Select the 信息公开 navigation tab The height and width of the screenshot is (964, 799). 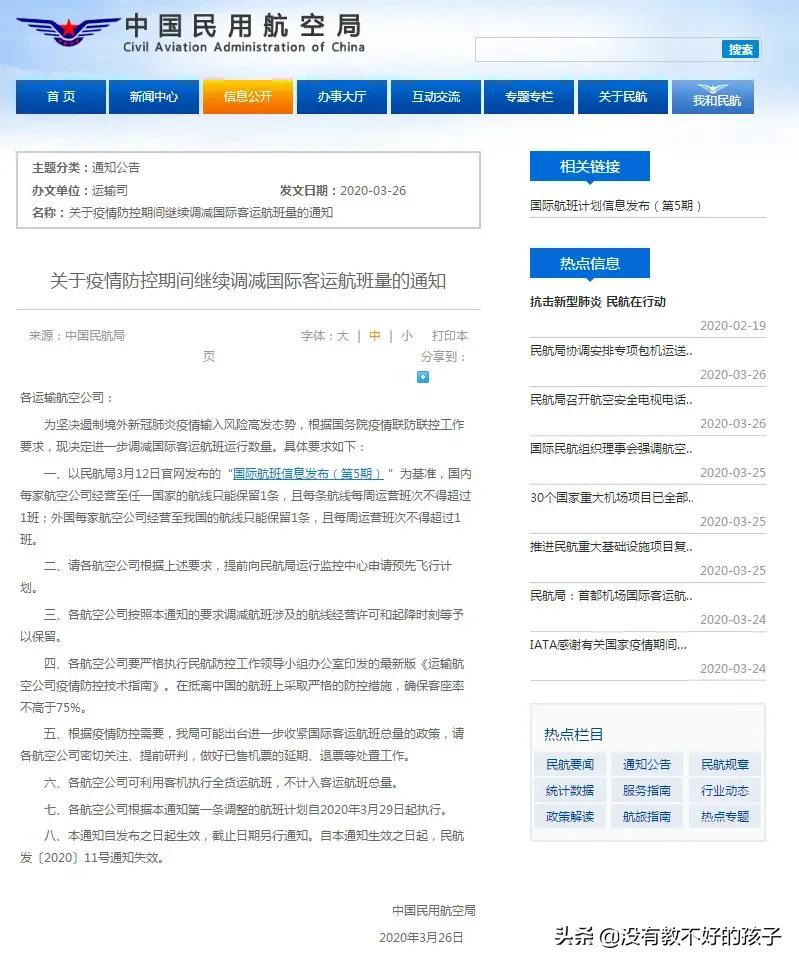(x=248, y=97)
